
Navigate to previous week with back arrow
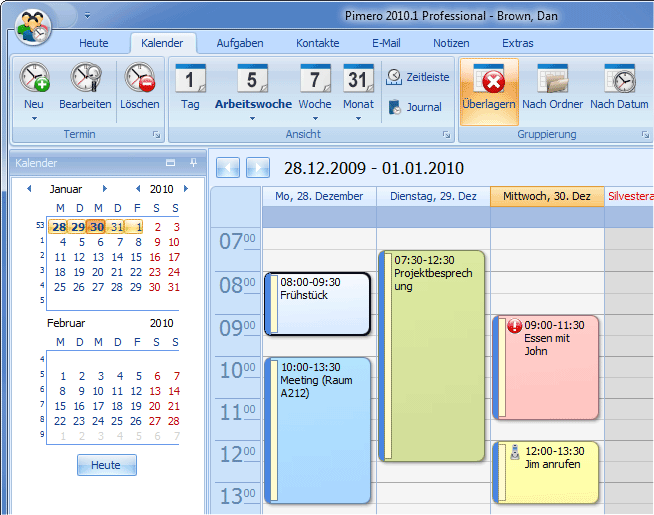(x=228, y=168)
